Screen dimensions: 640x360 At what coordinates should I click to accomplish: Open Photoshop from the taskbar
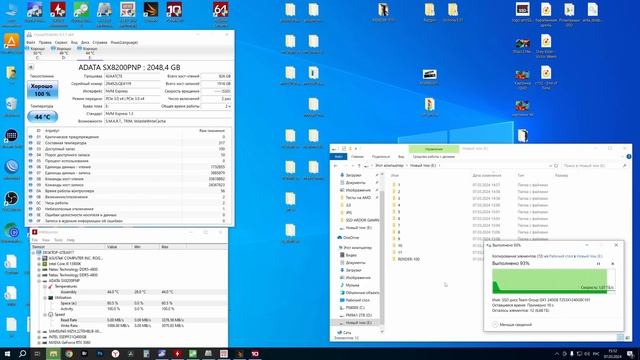point(100,353)
